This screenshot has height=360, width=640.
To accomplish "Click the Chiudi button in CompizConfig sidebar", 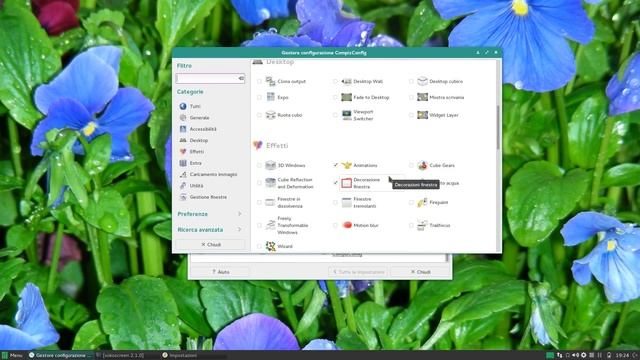I will coord(211,244).
